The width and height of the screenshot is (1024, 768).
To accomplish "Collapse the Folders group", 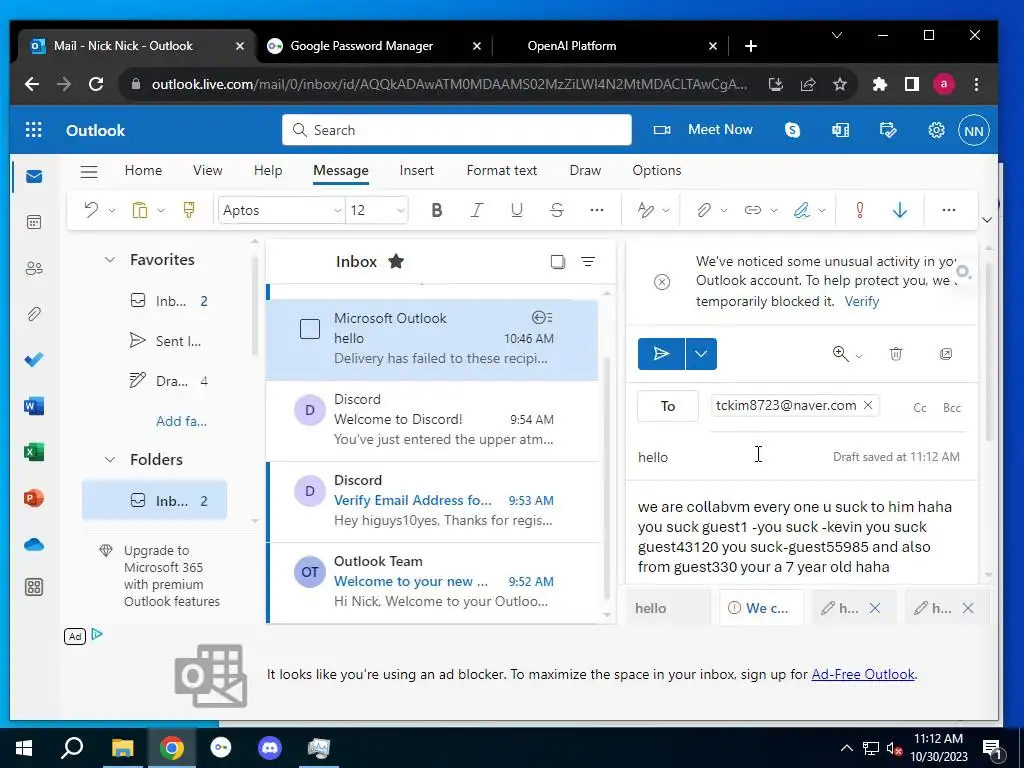I will (110, 459).
